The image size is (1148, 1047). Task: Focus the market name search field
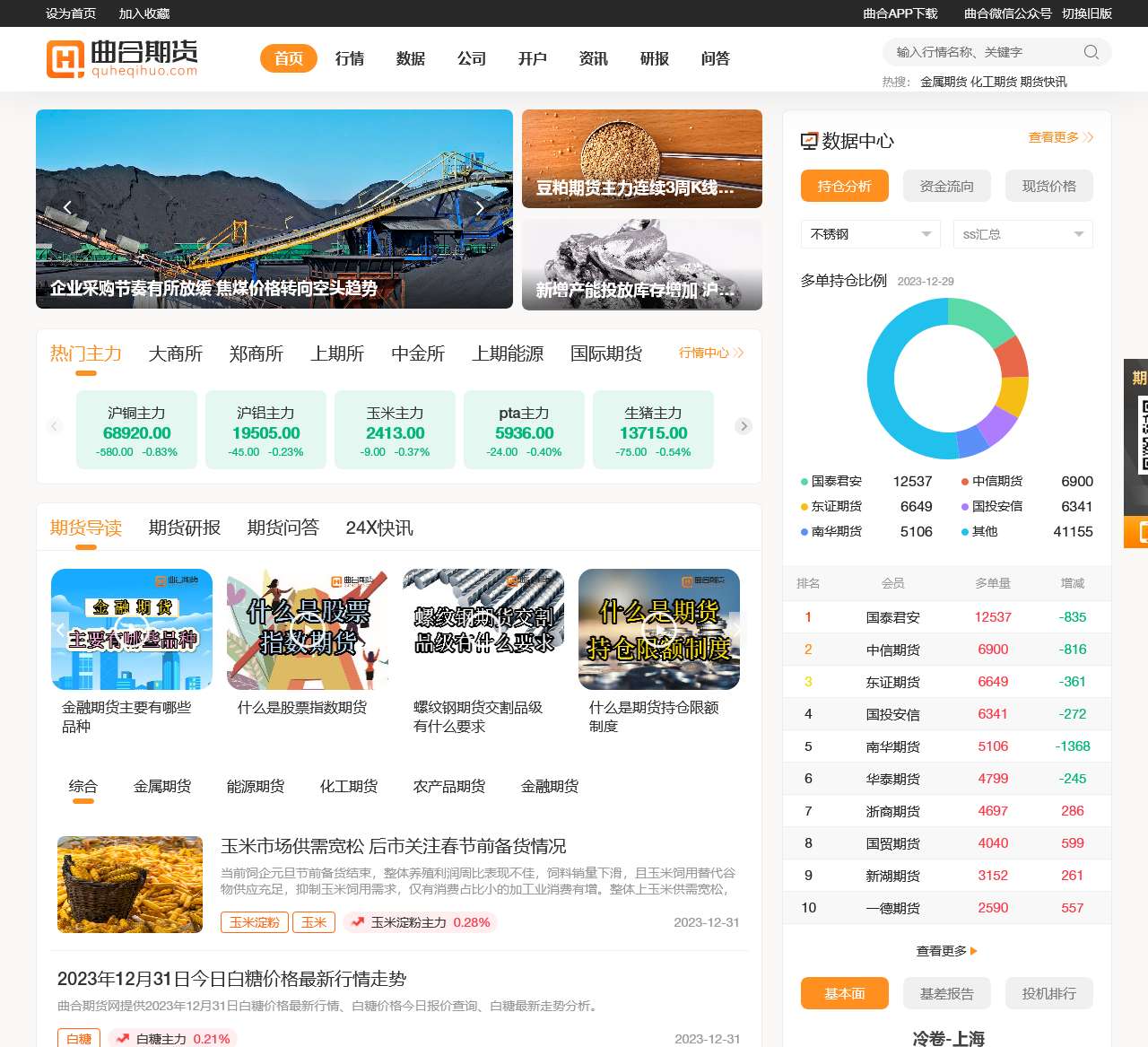[x=982, y=52]
